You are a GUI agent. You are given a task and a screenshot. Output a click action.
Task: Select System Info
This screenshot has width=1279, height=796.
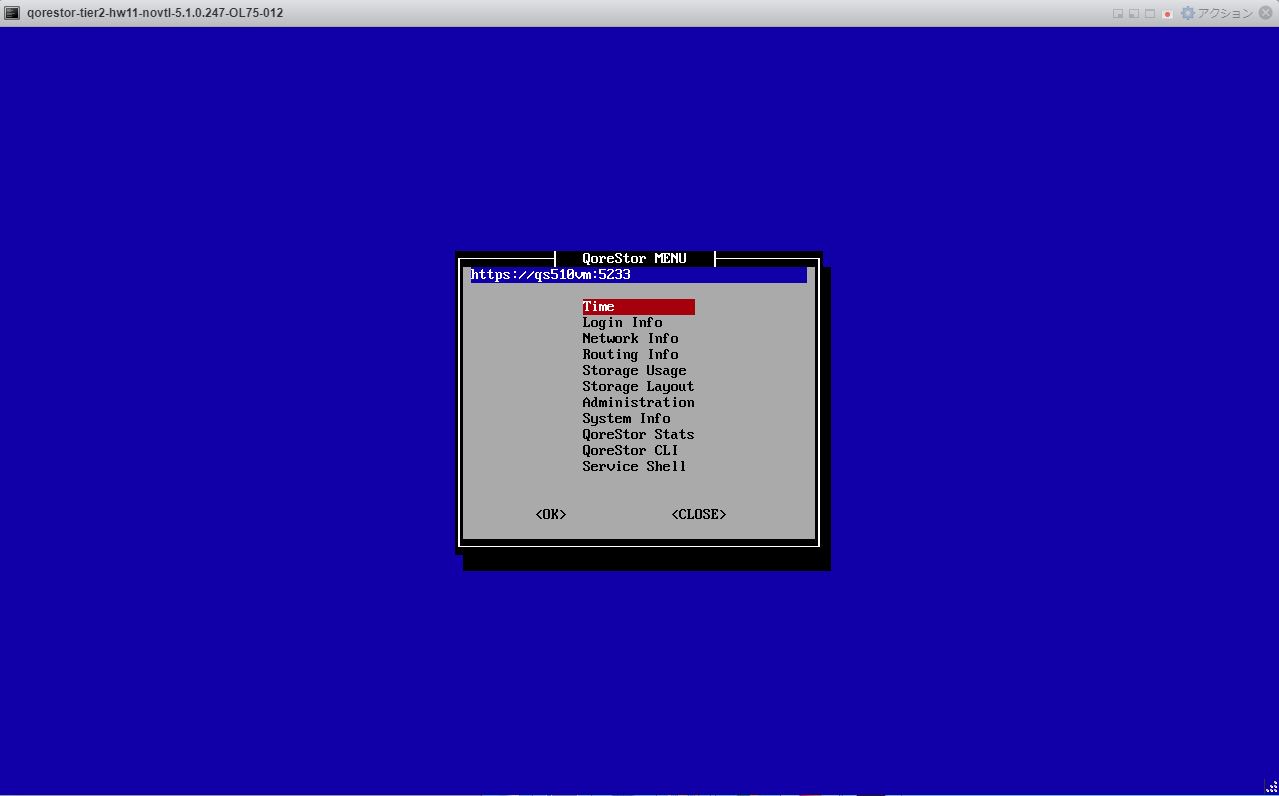pyautogui.click(x=626, y=419)
